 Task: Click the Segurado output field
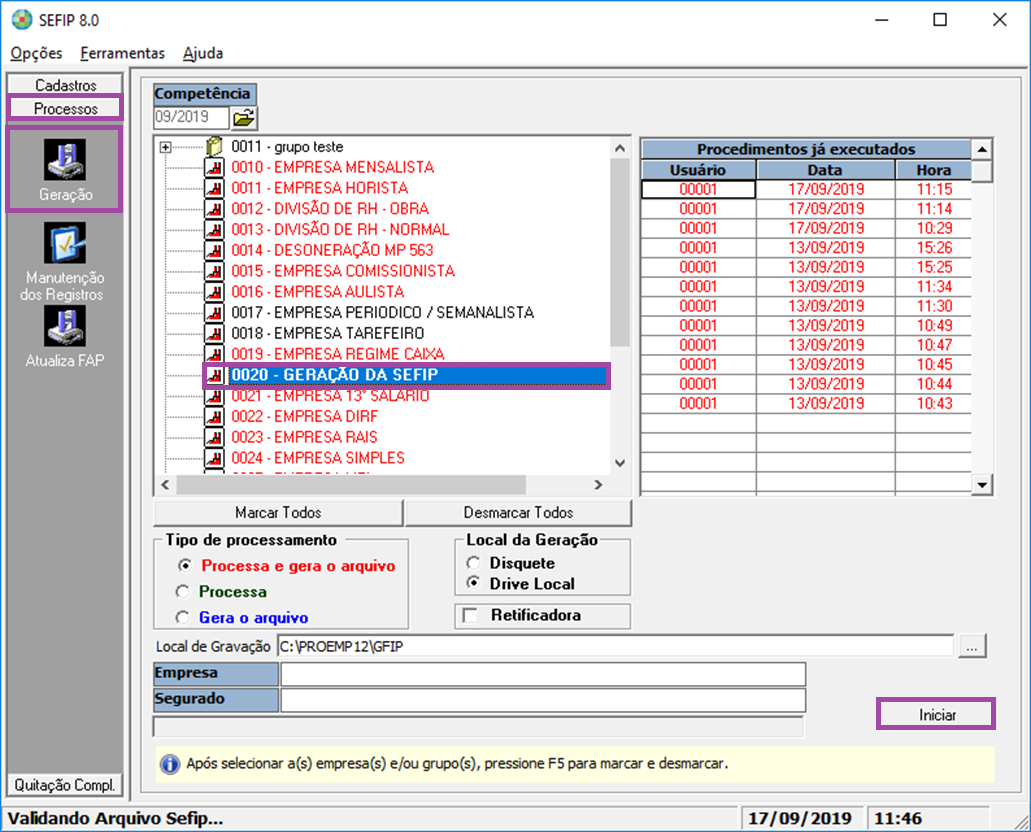point(543,700)
